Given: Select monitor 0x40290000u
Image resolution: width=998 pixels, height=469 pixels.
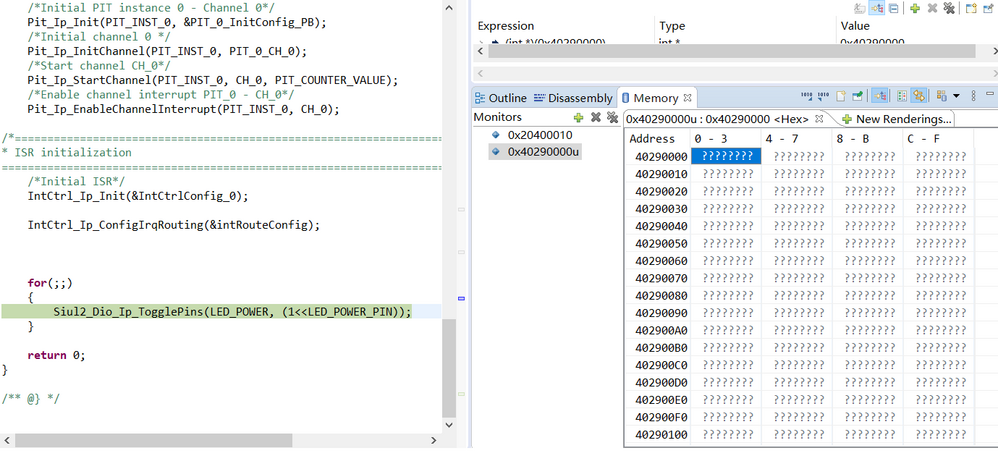Looking at the screenshot, I should point(544,151).
